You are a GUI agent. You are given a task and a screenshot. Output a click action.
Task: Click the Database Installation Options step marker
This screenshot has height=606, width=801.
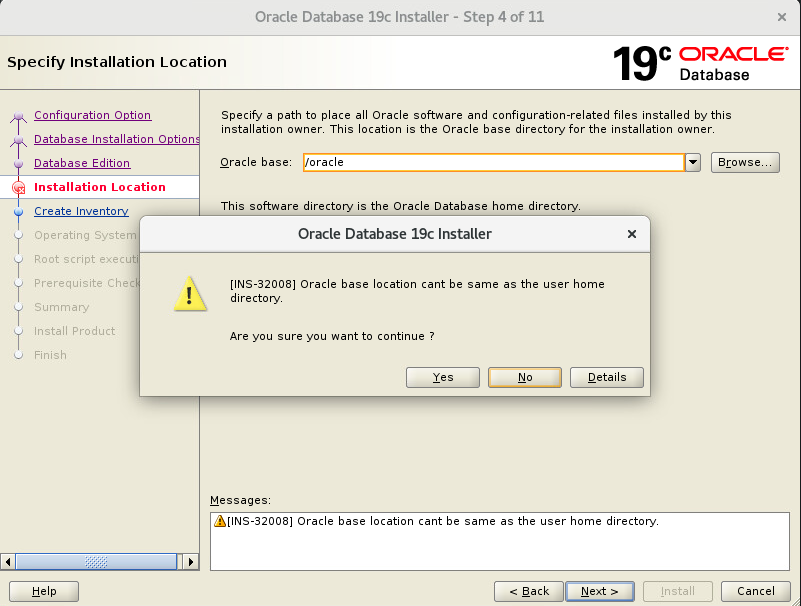[x=18, y=140]
